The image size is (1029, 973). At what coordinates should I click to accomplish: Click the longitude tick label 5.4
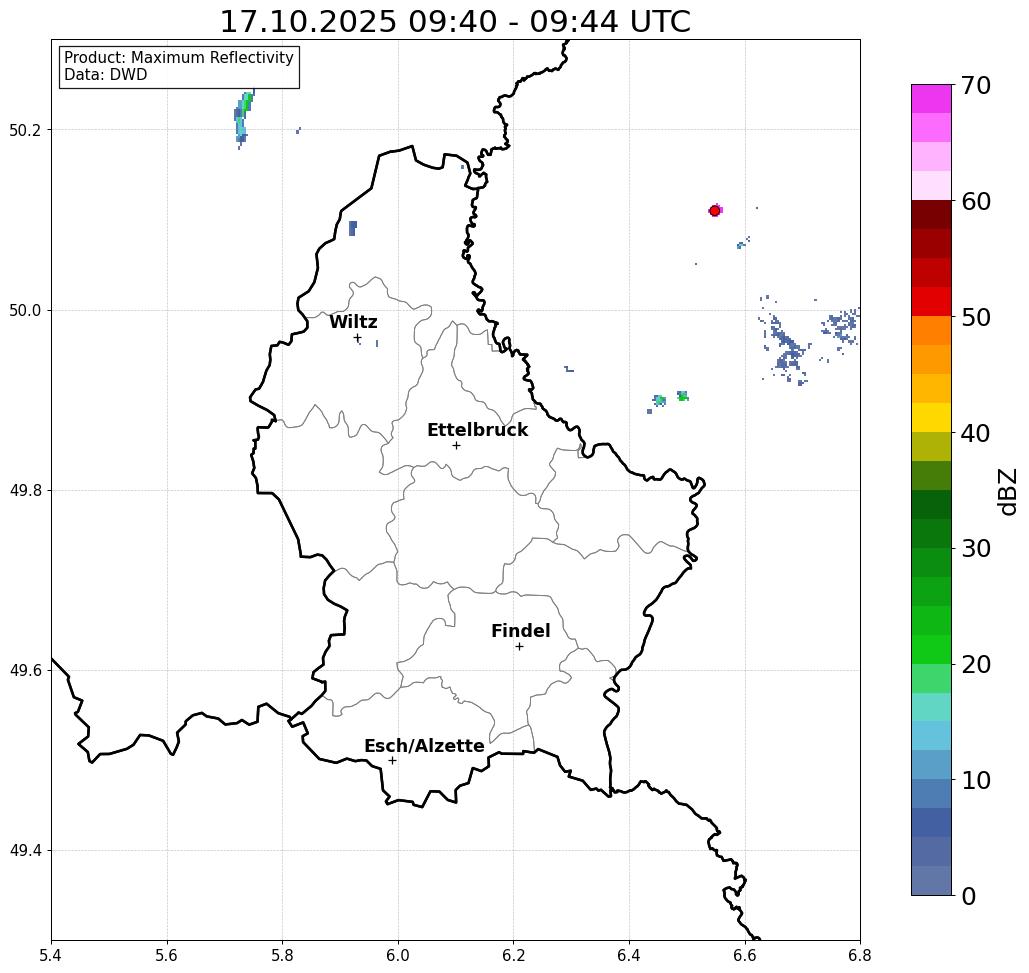pyautogui.click(x=51, y=955)
